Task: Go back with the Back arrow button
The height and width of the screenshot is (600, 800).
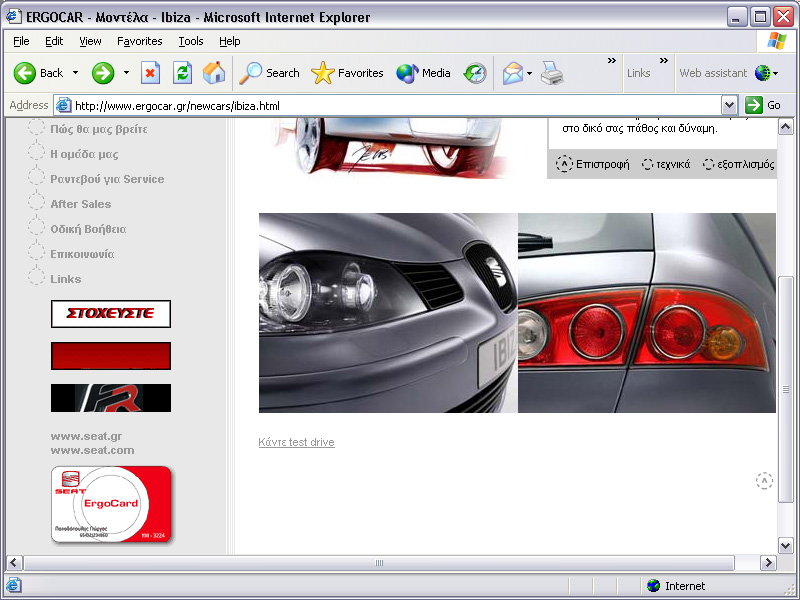Action: pyautogui.click(x=39, y=73)
